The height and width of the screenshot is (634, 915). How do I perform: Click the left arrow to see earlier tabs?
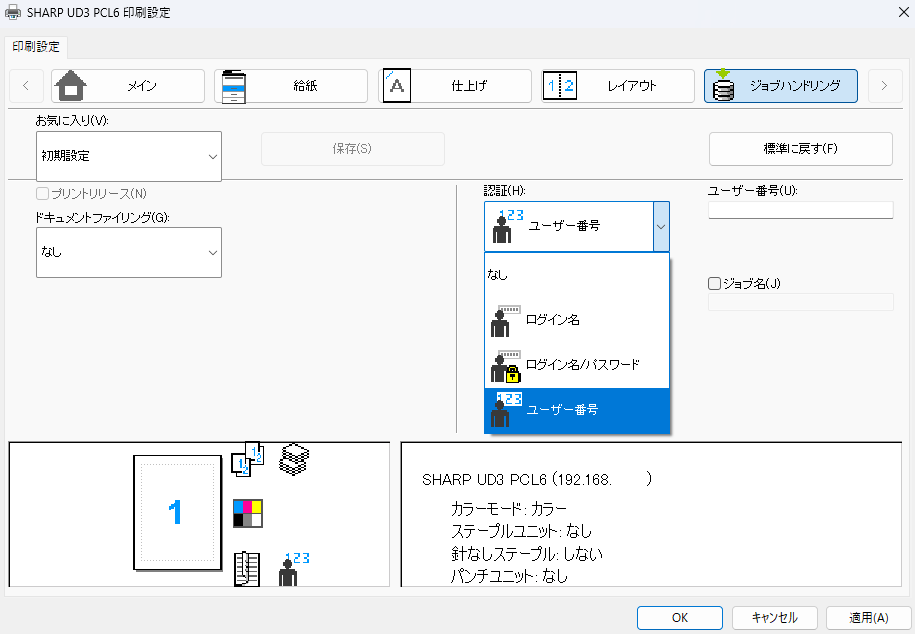[x=26, y=86]
